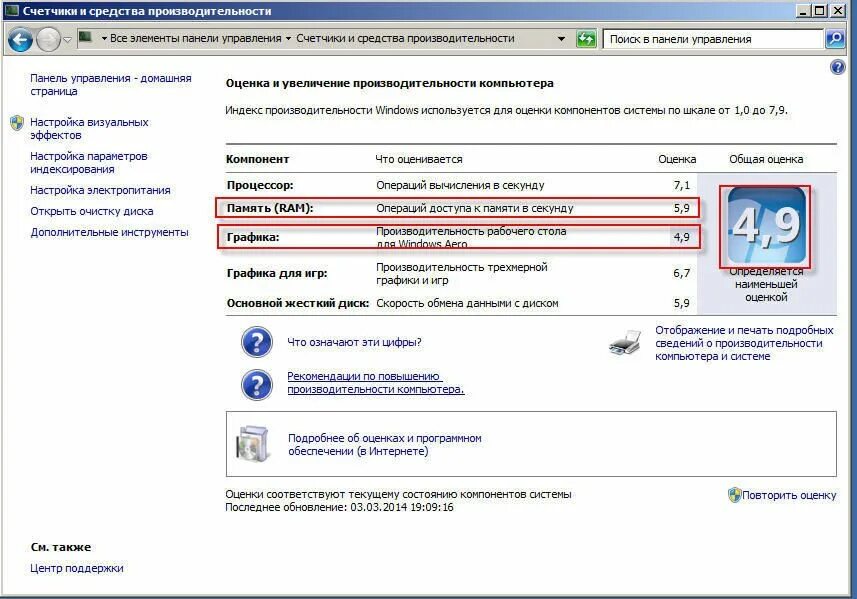The width and height of the screenshot is (857, 599).
Task: Select 'Счетчики и средства производительности' breadcrumb
Action: point(405,38)
